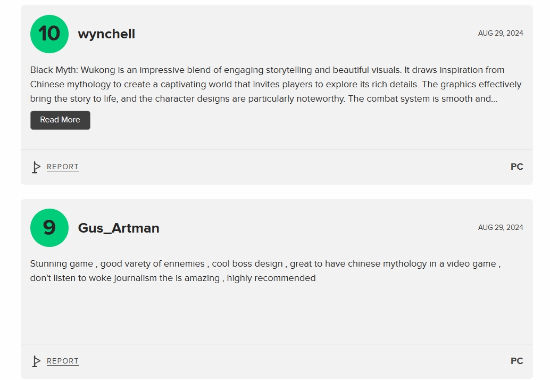
Task: Click the flag icon in Gus_Artman's review
Action: click(36, 361)
